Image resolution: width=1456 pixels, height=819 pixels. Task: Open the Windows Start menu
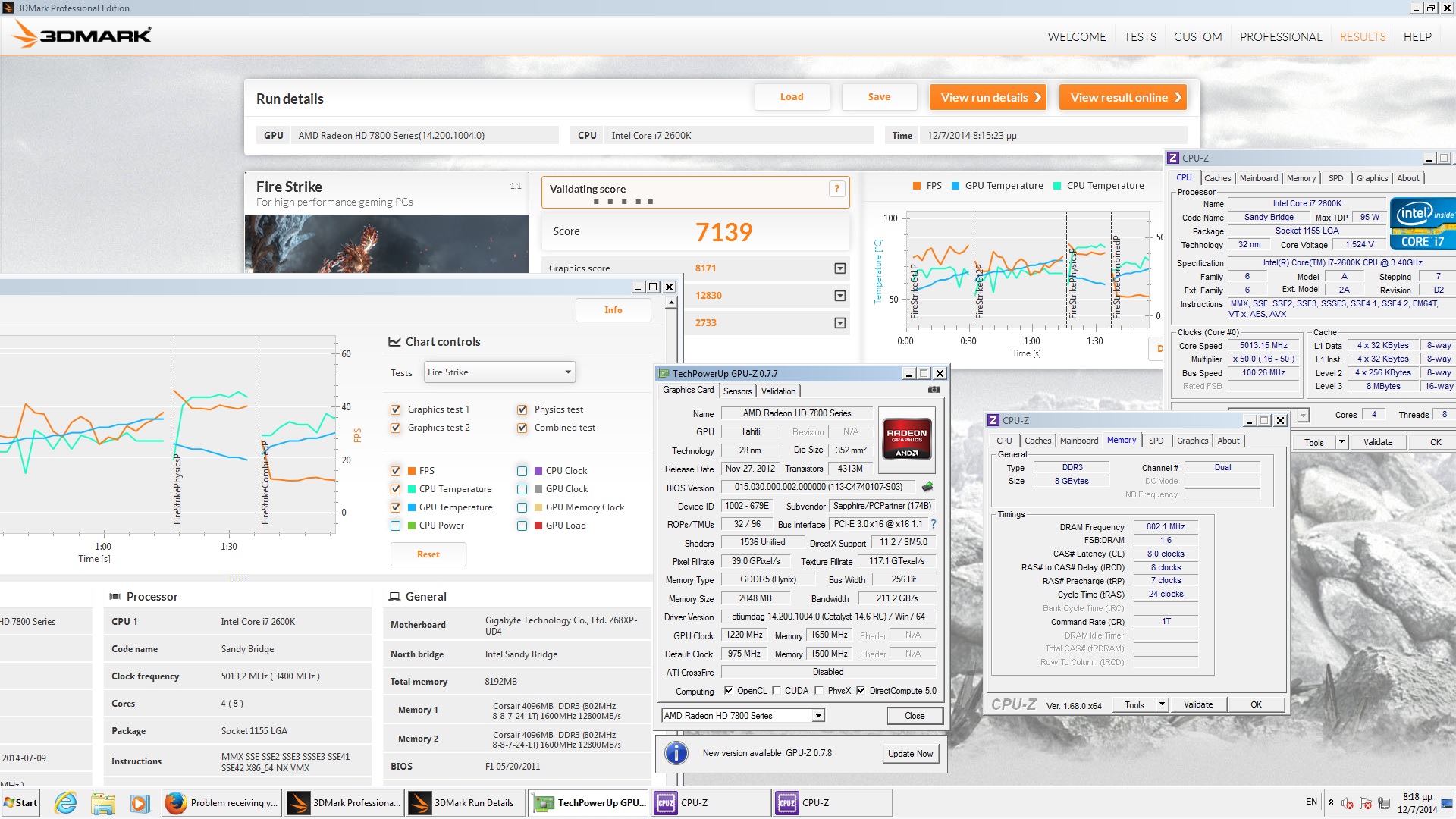click(x=20, y=802)
